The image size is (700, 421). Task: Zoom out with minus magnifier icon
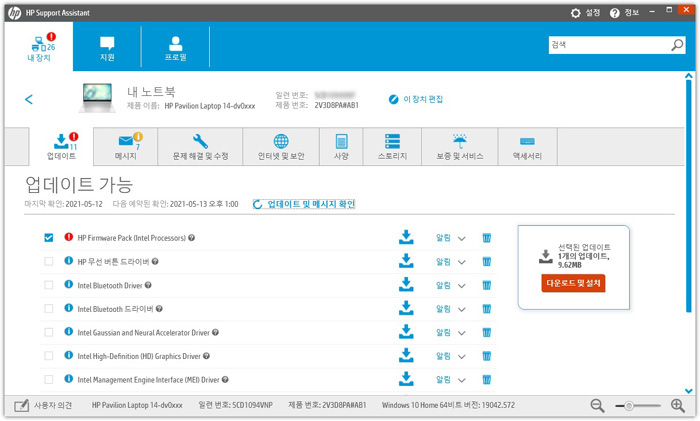[x=597, y=406]
